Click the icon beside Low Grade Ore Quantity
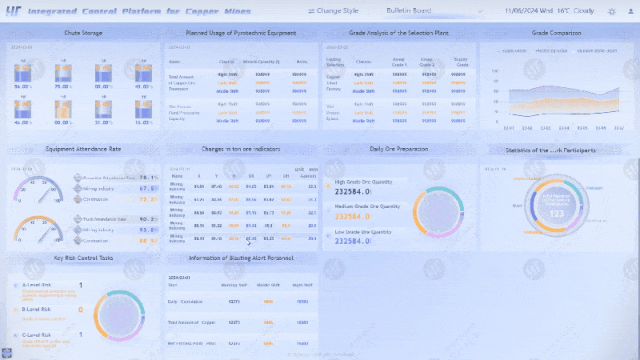640x360 pixels. point(328,236)
